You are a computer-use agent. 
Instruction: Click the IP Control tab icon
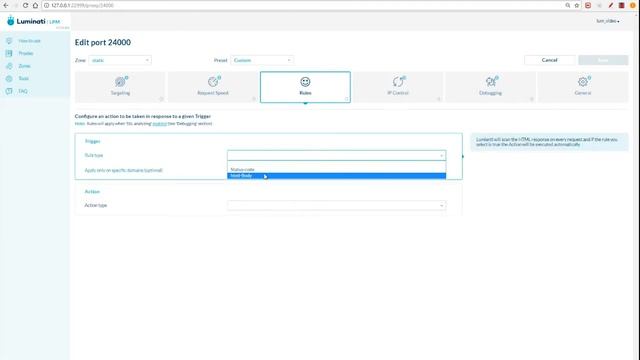[398, 82]
